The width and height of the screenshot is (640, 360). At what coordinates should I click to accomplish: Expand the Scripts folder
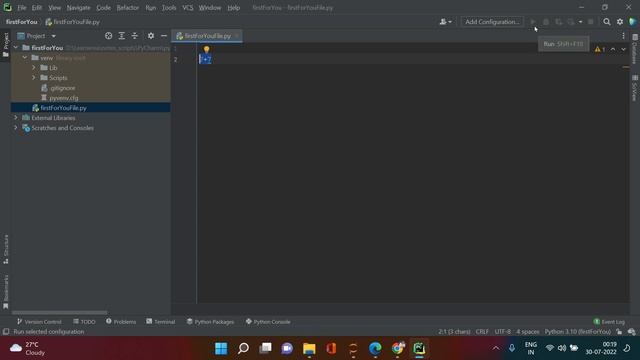pos(34,78)
